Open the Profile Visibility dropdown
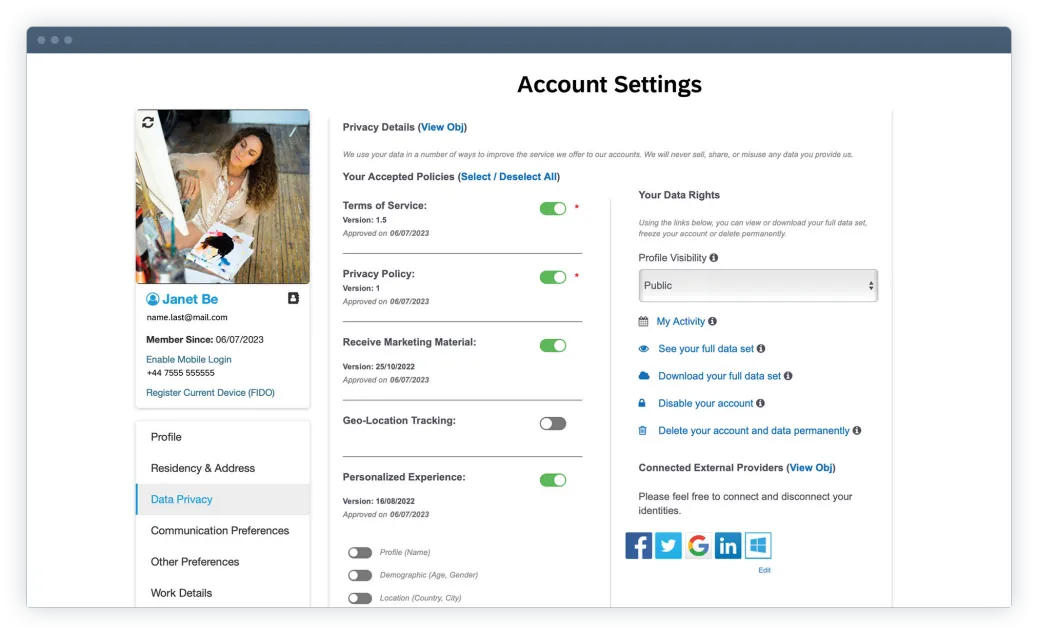 coord(758,285)
